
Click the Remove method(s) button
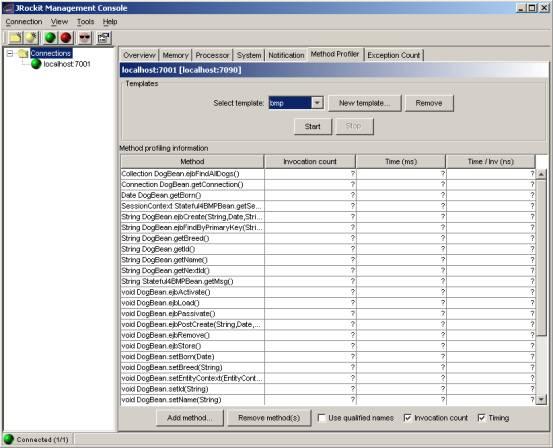click(x=269, y=418)
